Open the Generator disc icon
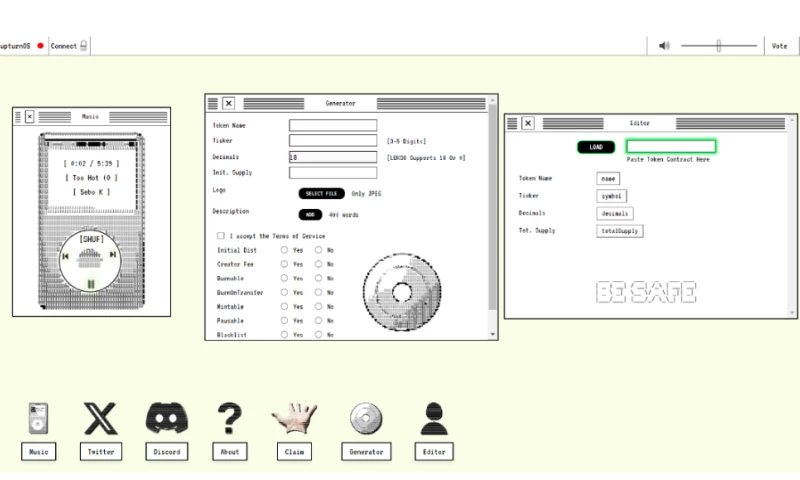This screenshot has width=800, height=480. point(366,419)
